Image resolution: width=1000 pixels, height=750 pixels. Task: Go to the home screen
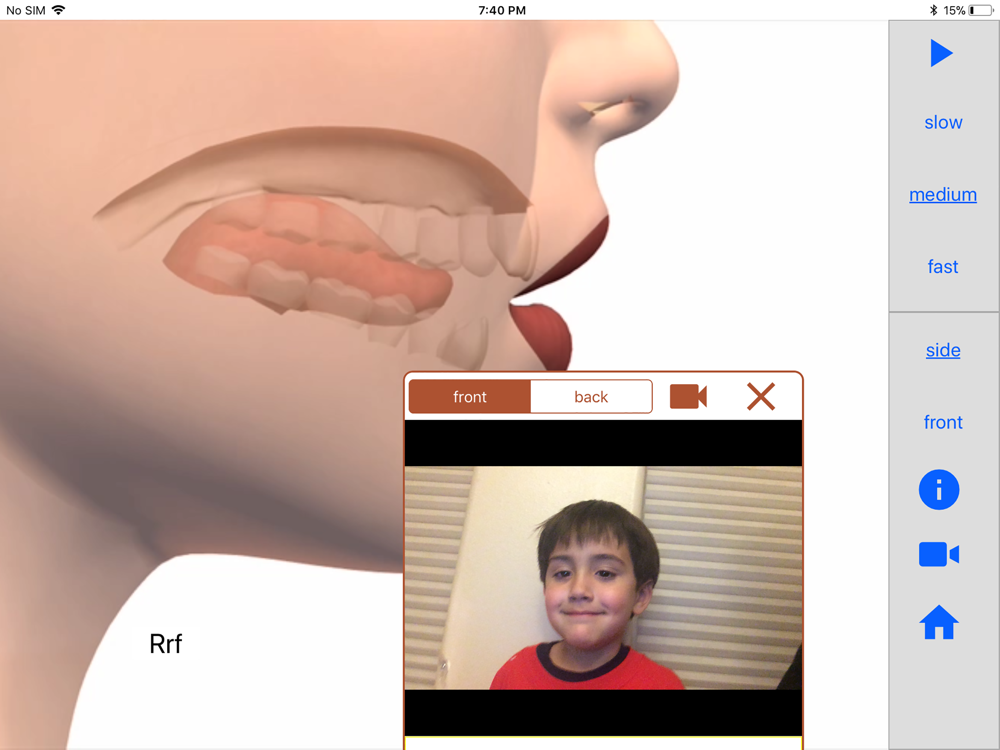tap(939, 622)
